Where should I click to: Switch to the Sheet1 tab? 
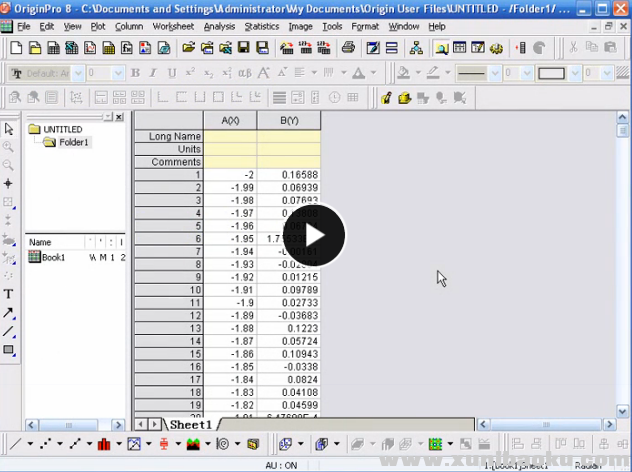[x=190, y=425]
